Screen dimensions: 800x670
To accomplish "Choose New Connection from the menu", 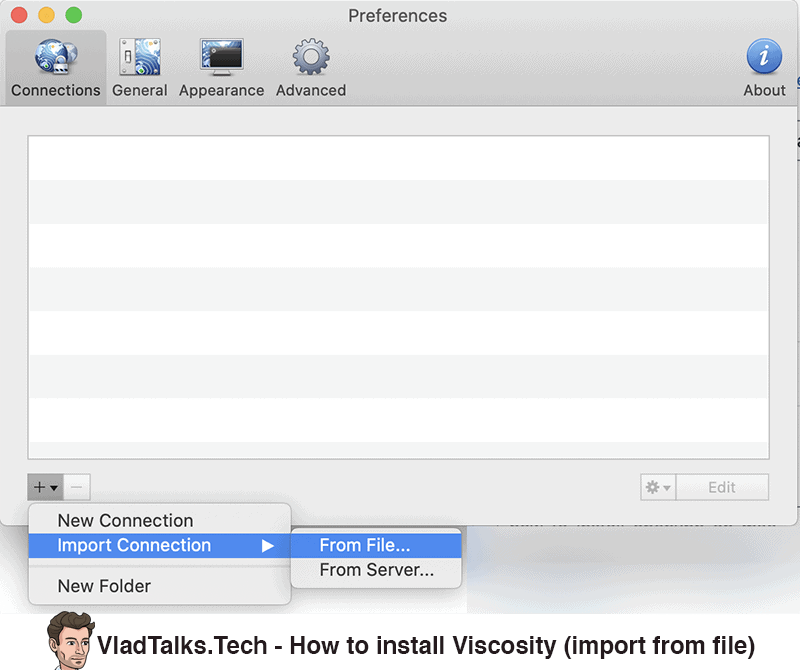I will [x=160, y=520].
